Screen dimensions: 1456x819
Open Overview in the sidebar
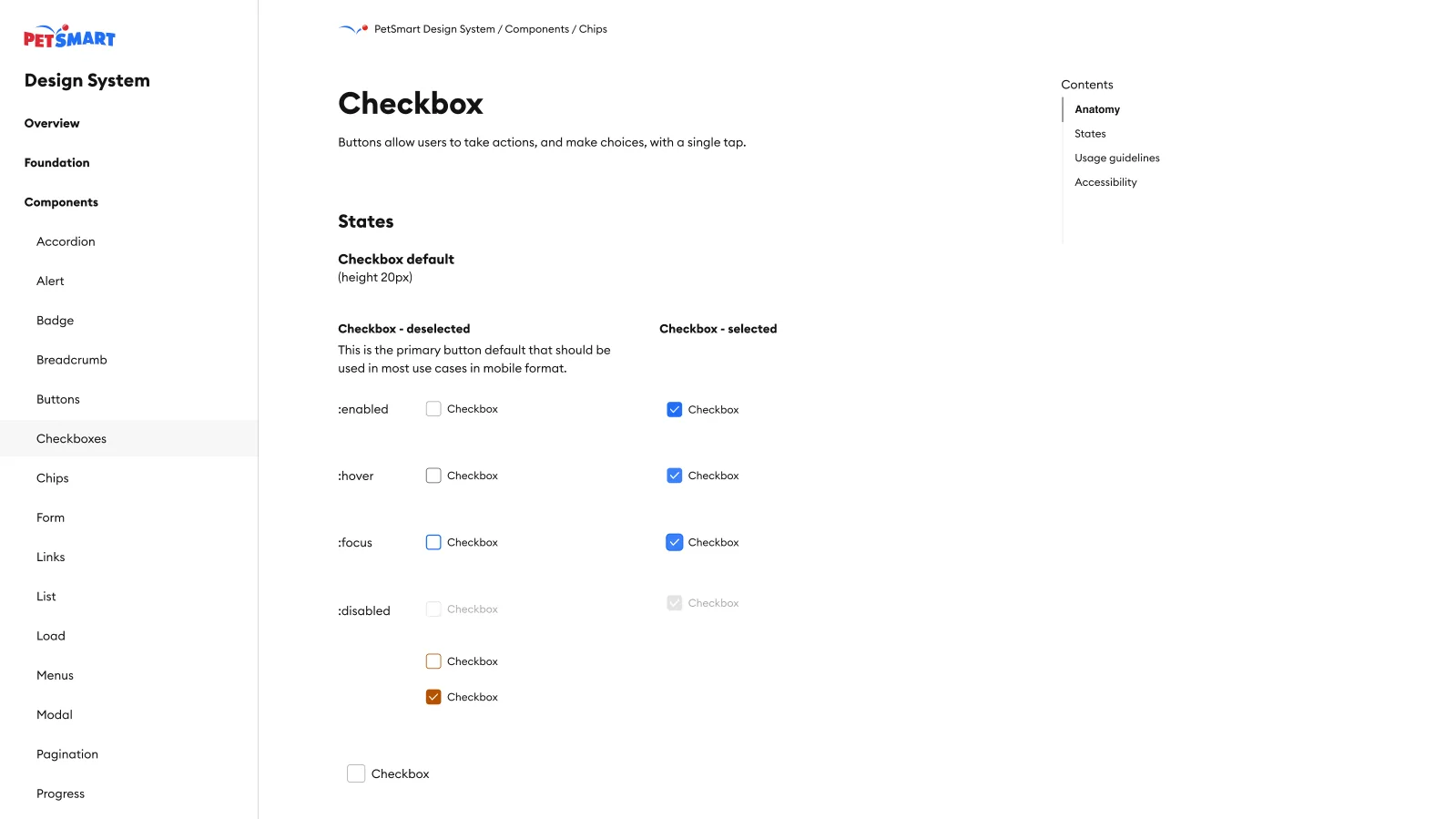coord(52,123)
